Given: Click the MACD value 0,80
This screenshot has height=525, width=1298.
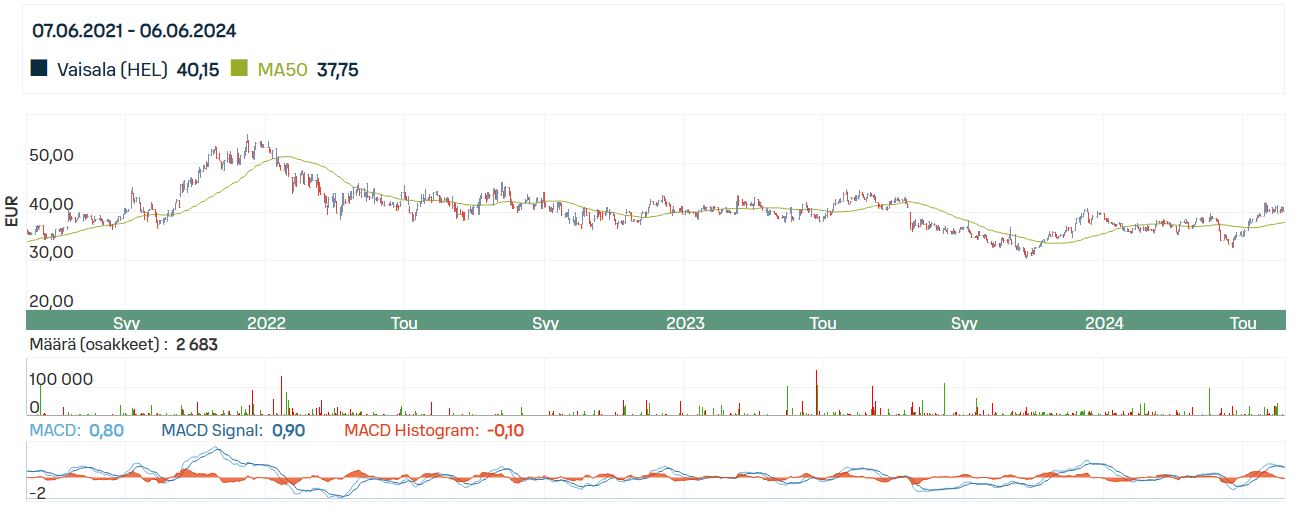Looking at the screenshot, I should [106, 431].
